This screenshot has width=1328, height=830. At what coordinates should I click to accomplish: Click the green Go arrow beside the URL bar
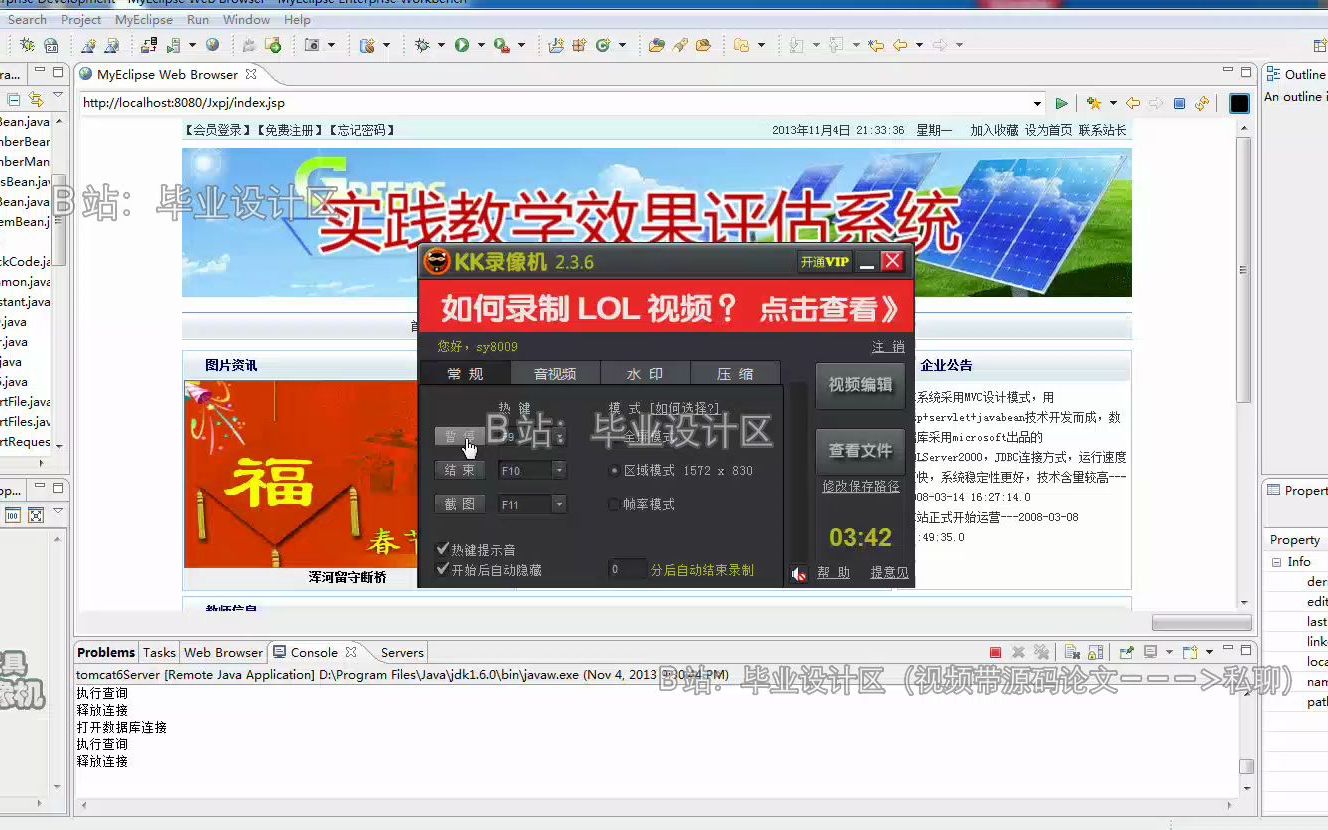(x=1062, y=103)
